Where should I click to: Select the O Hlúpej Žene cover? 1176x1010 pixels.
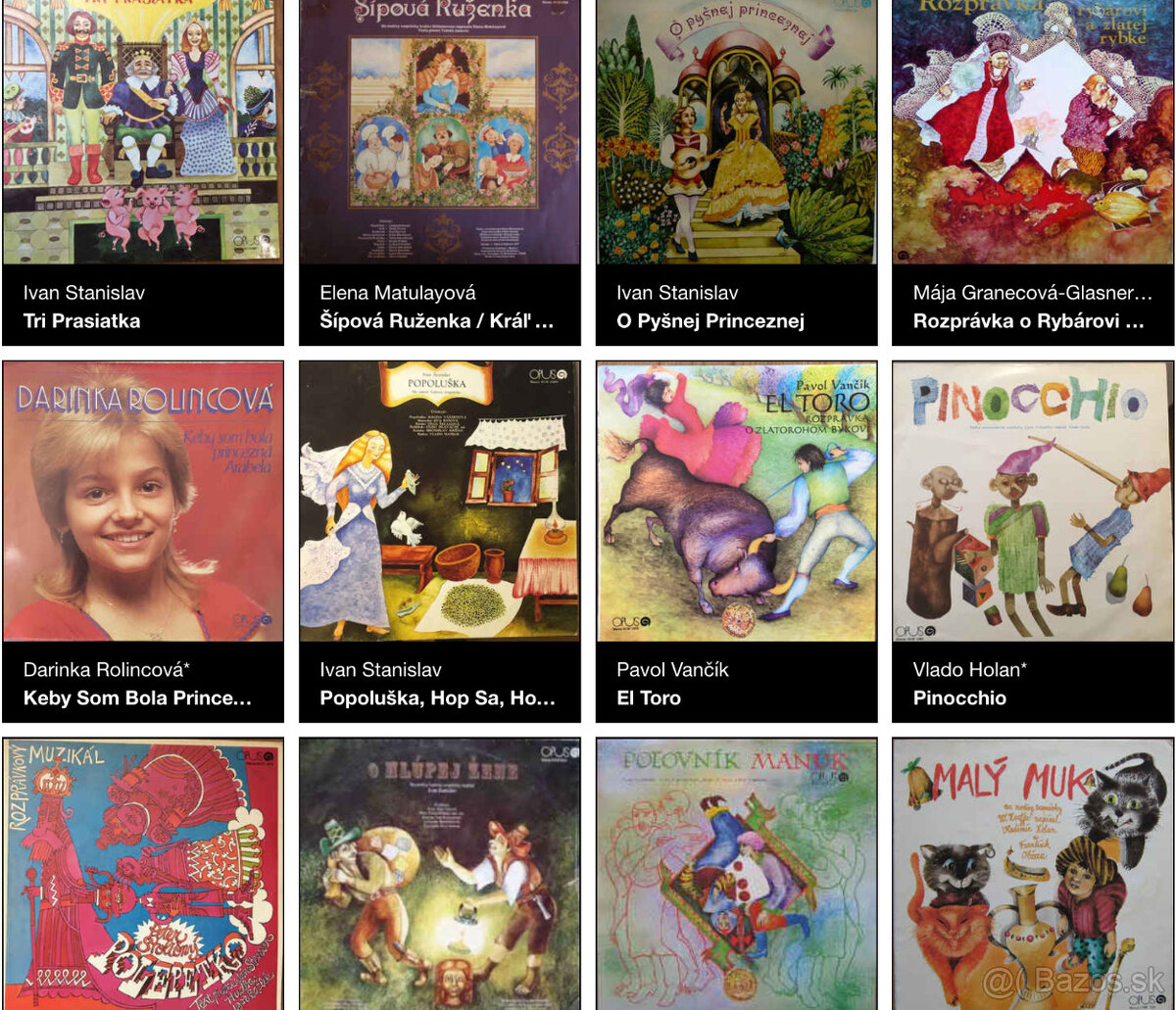[439, 874]
